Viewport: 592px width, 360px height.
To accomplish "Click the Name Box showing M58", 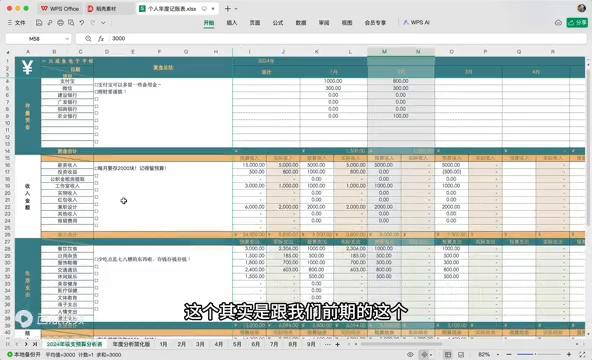I will click(x=34, y=38).
